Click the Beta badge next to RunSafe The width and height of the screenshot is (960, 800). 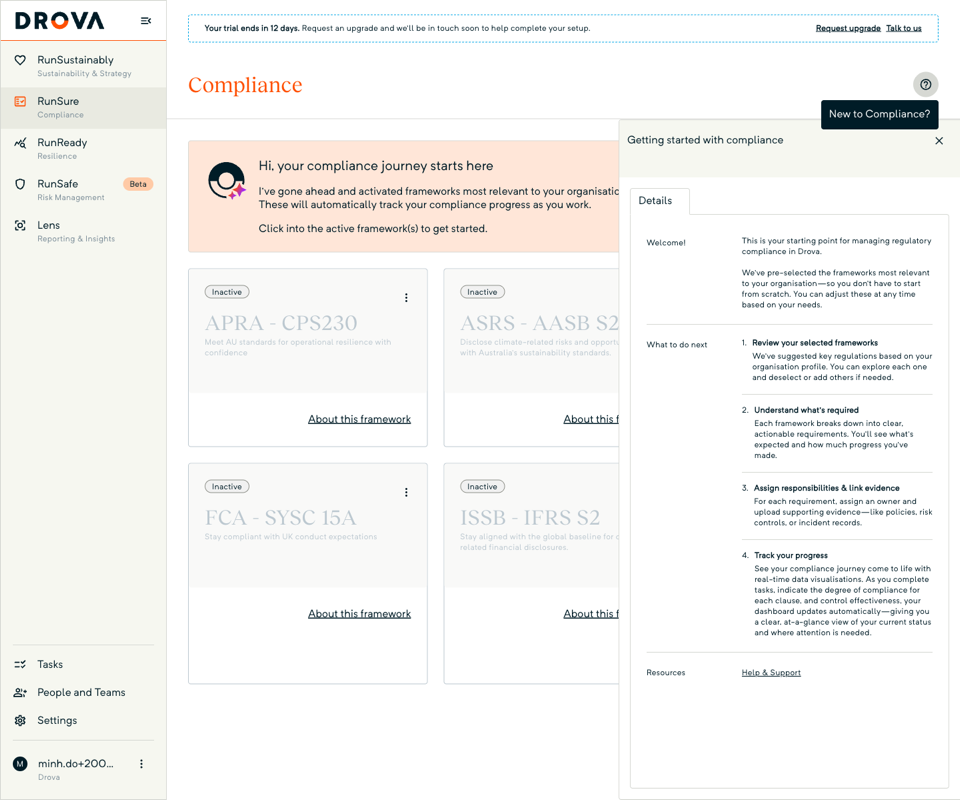[x=138, y=184]
